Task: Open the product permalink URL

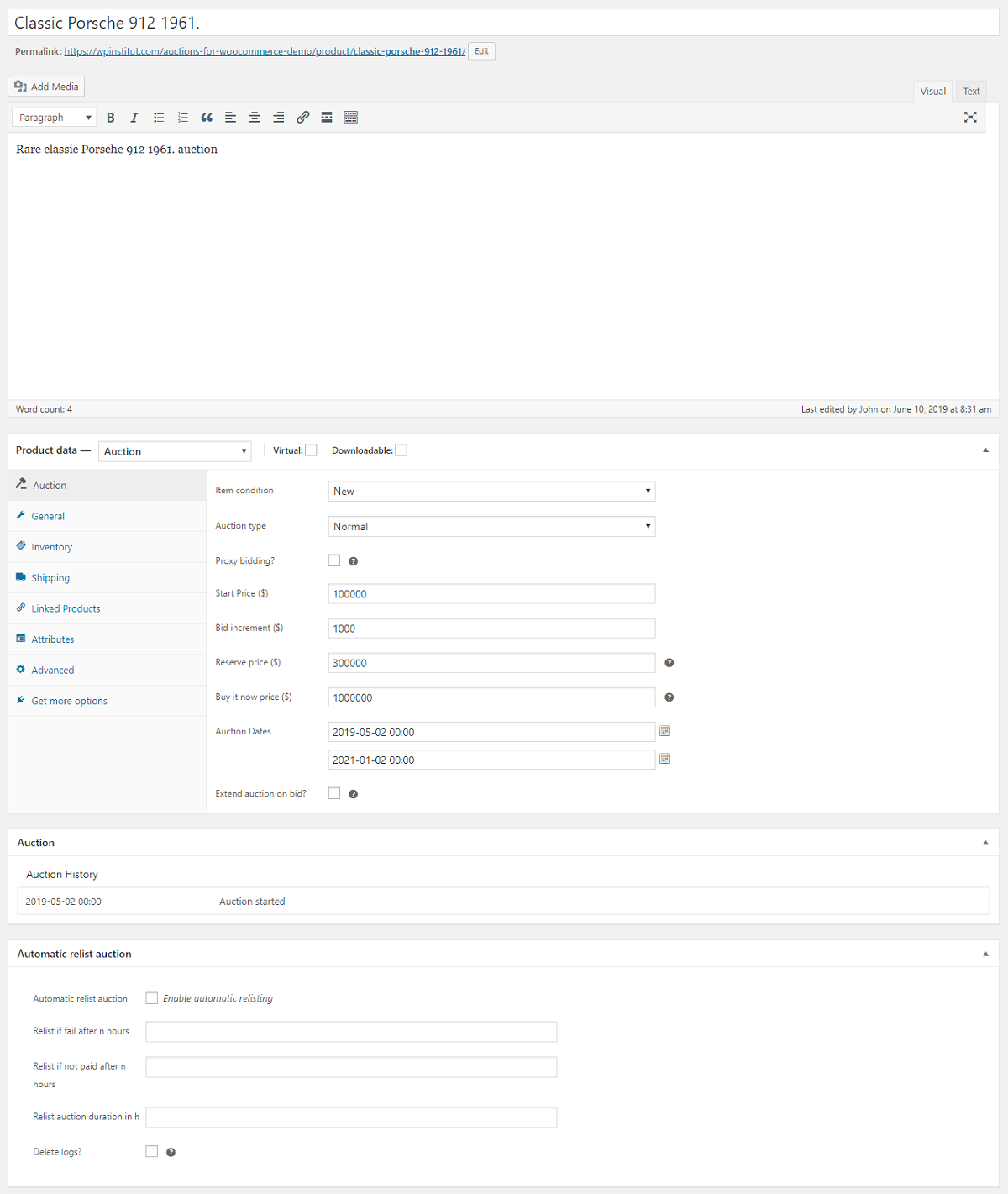Action: tap(264, 51)
